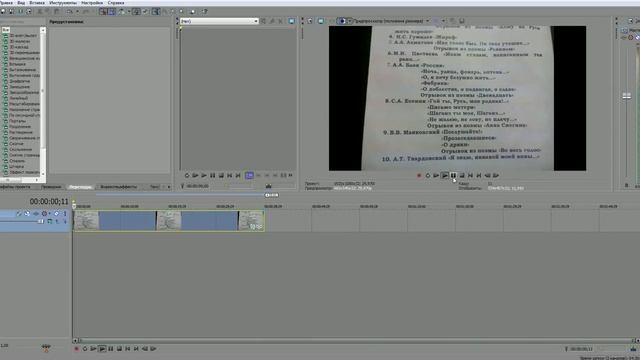This screenshot has width=640, height=360.
Task: Select the Порталы transition in list
Action: tap(17, 121)
